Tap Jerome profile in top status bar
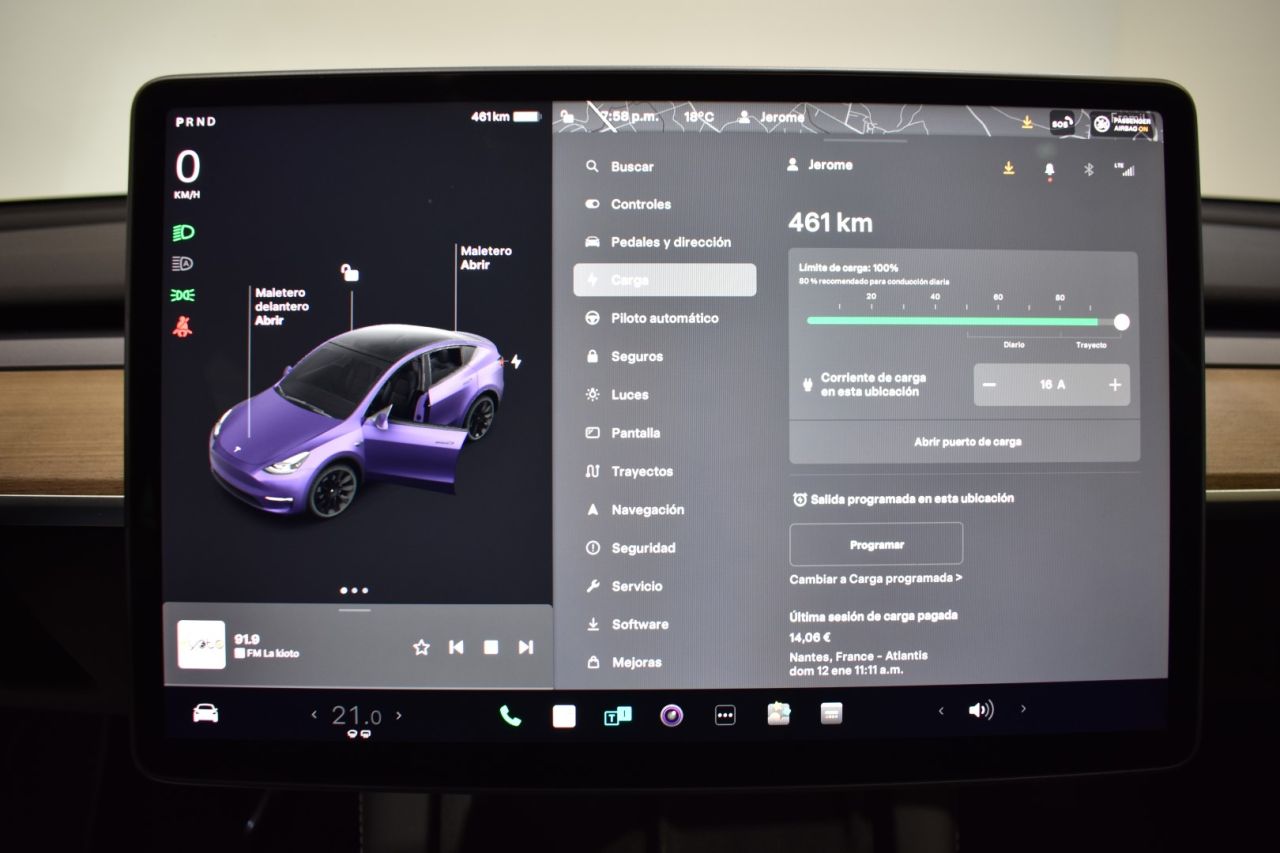1280x853 pixels. tap(771, 117)
